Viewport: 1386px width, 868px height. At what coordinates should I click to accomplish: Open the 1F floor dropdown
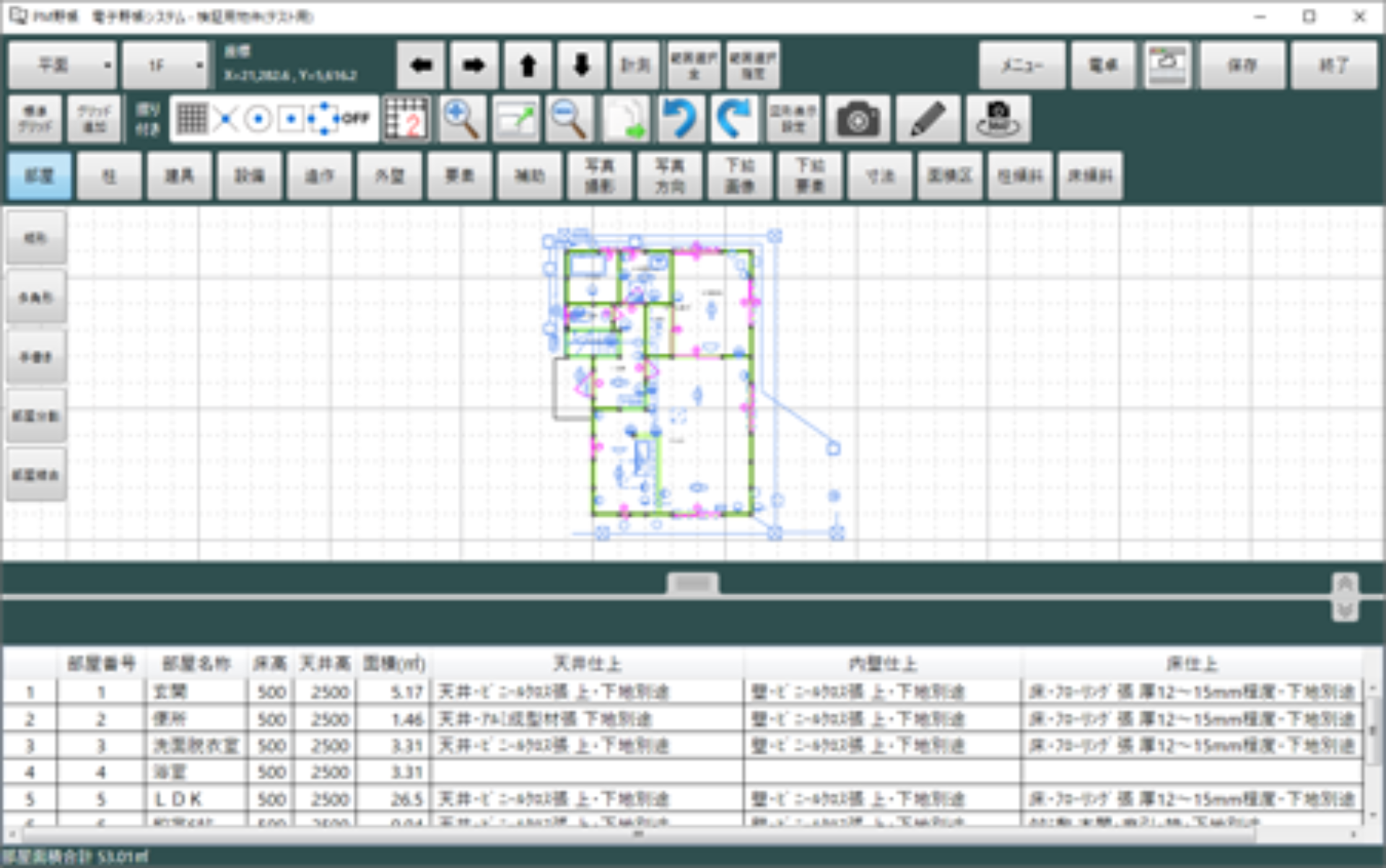point(165,66)
